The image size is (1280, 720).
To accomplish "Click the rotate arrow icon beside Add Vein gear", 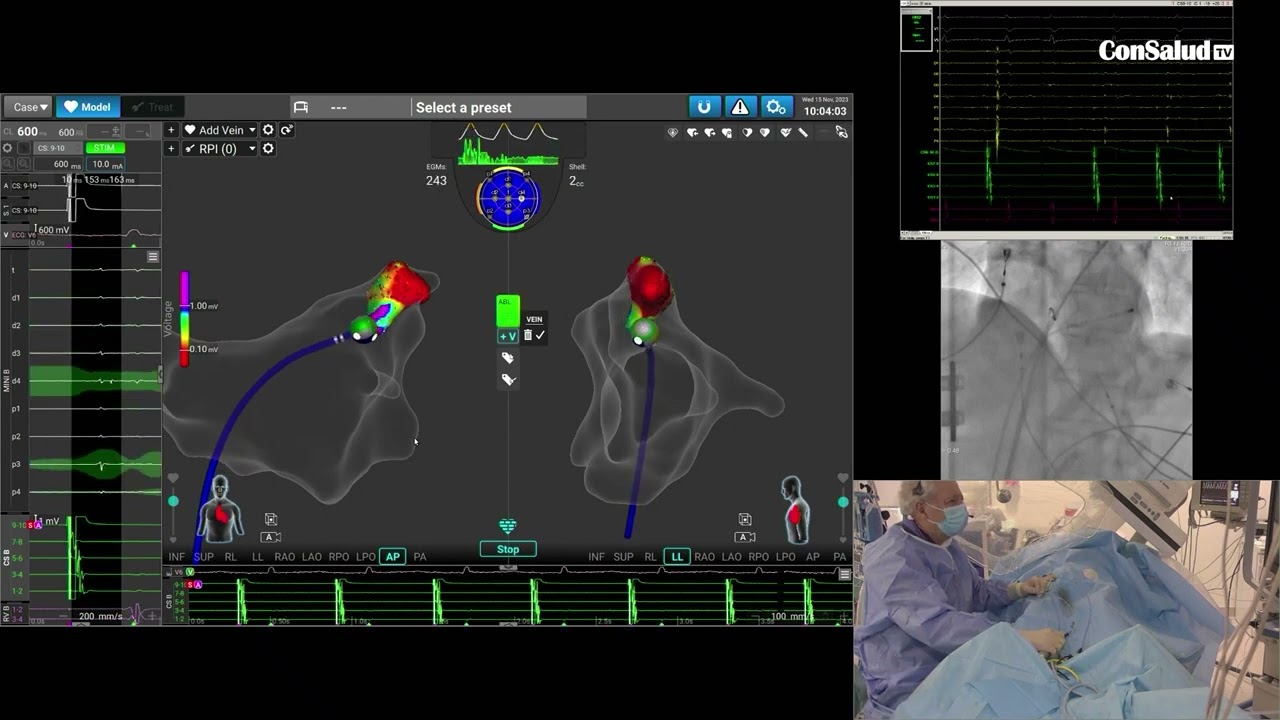I will coord(287,130).
